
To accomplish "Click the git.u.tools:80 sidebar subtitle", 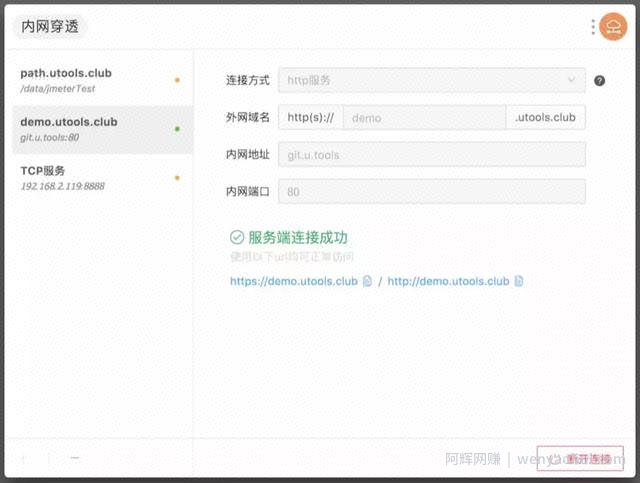I will pos(49,138).
